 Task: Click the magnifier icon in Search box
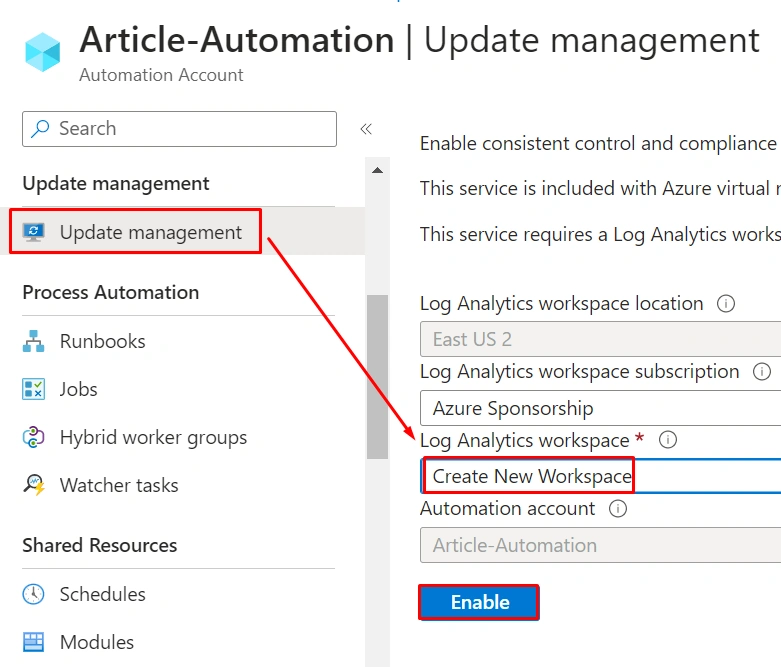coord(40,129)
